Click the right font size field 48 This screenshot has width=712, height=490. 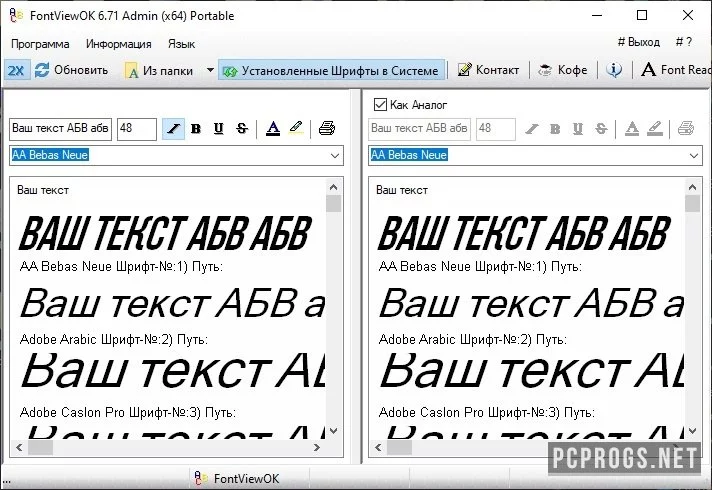tap(495, 129)
